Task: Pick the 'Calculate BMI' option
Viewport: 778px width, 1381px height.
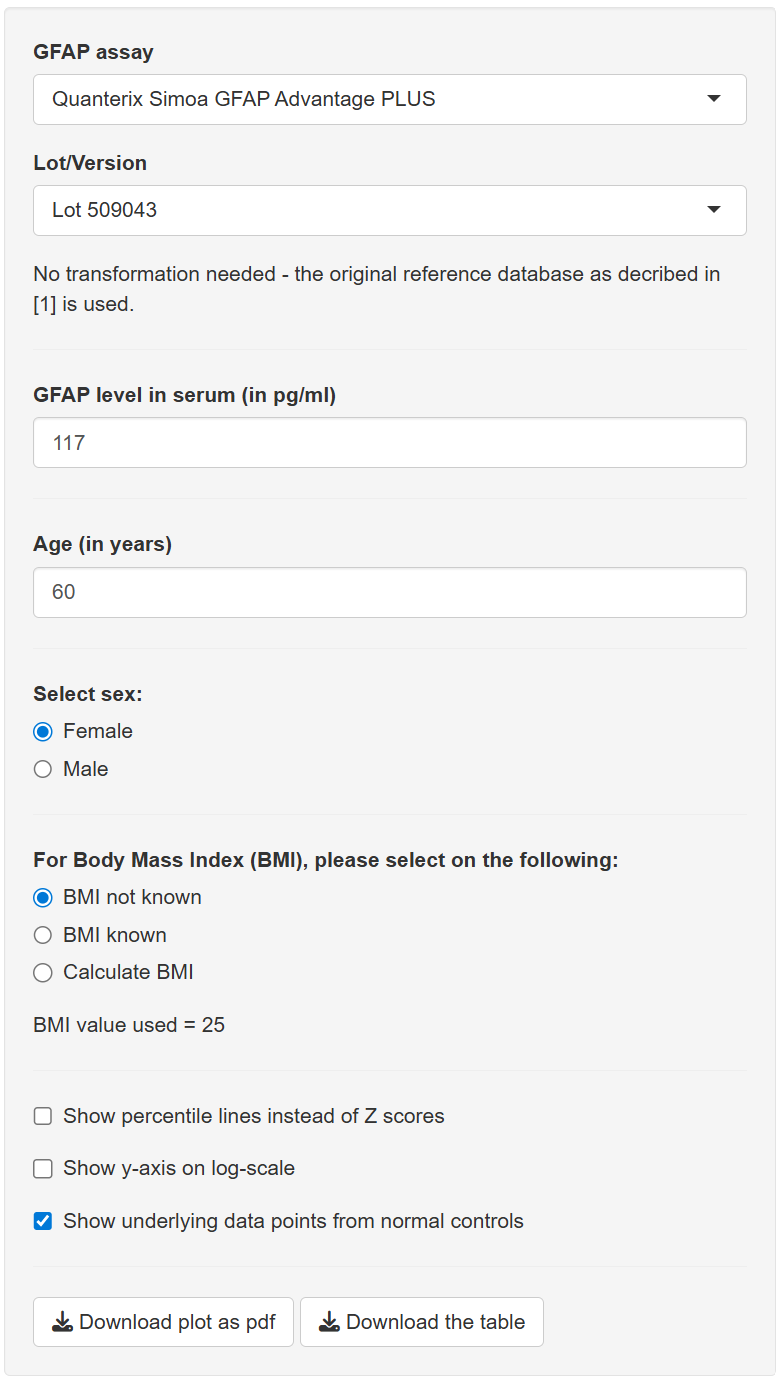Action: tap(43, 973)
